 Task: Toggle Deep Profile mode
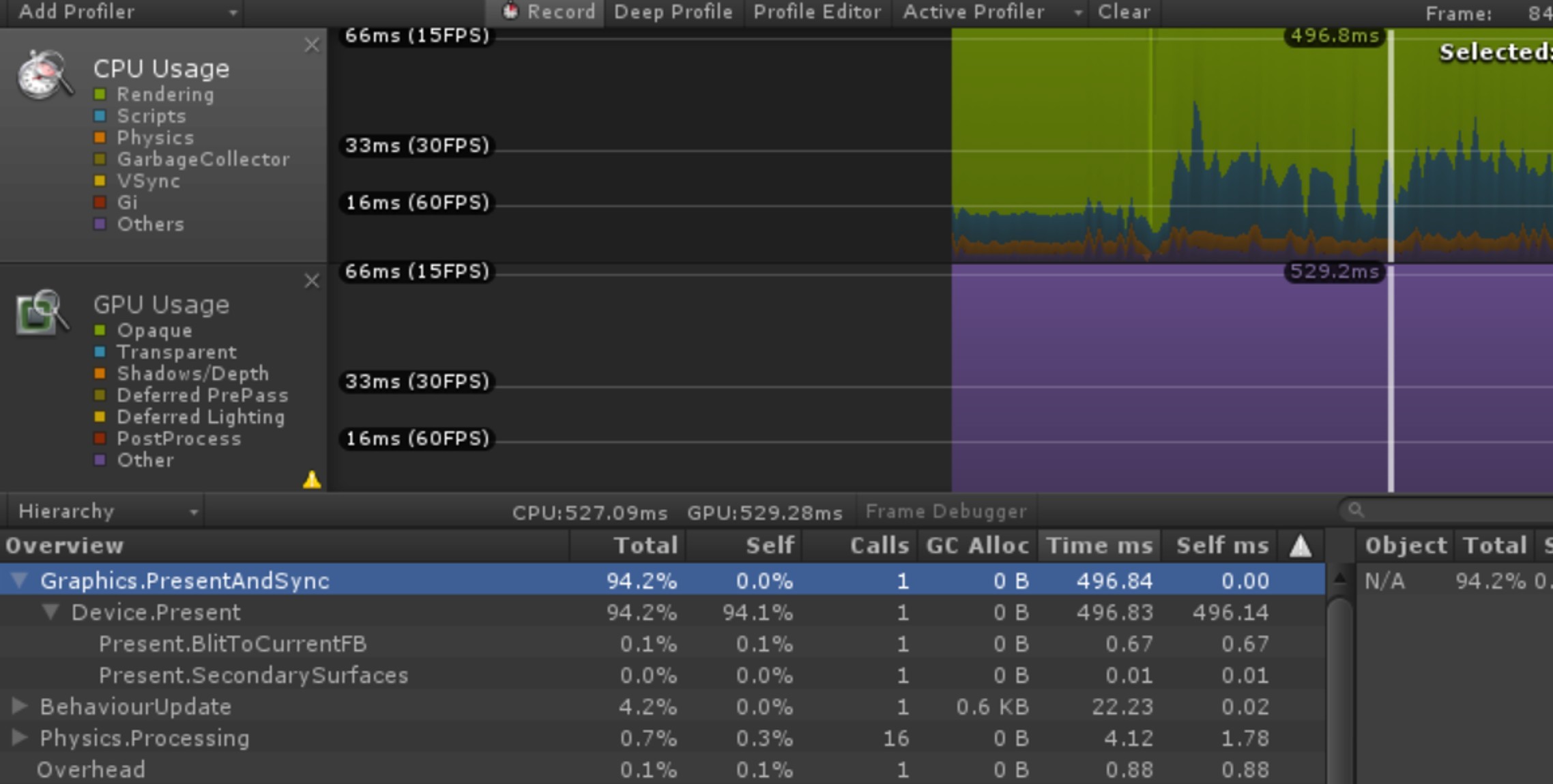tap(674, 11)
